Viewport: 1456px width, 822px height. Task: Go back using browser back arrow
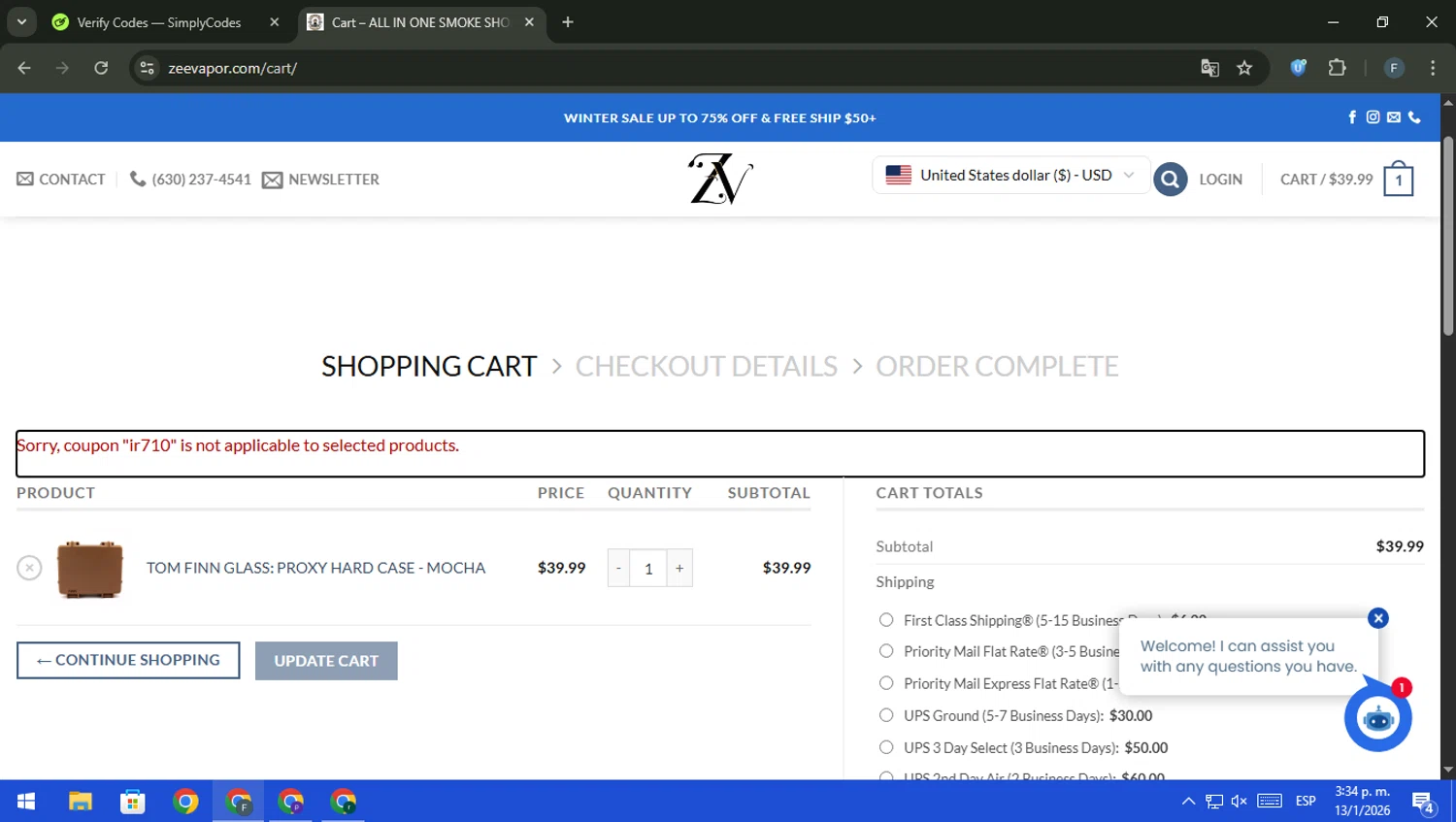coord(24,68)
